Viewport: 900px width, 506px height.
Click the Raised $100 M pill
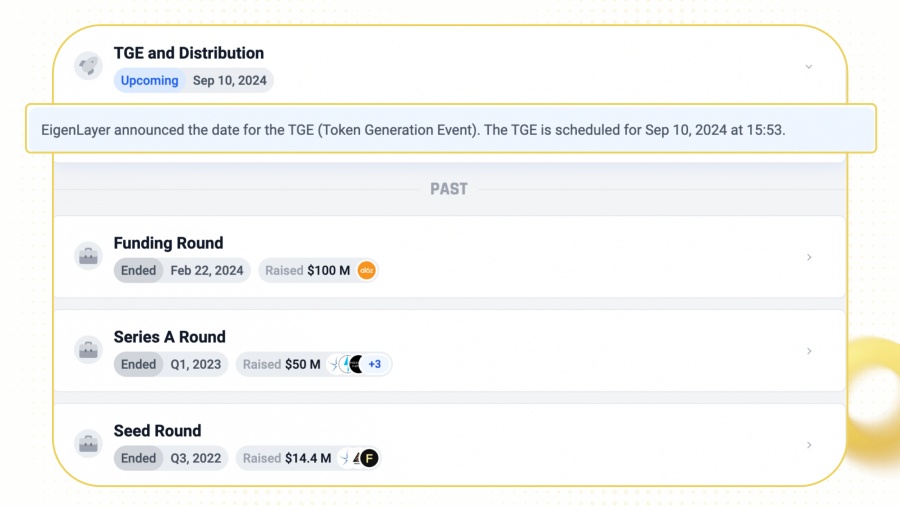(318, 270)
